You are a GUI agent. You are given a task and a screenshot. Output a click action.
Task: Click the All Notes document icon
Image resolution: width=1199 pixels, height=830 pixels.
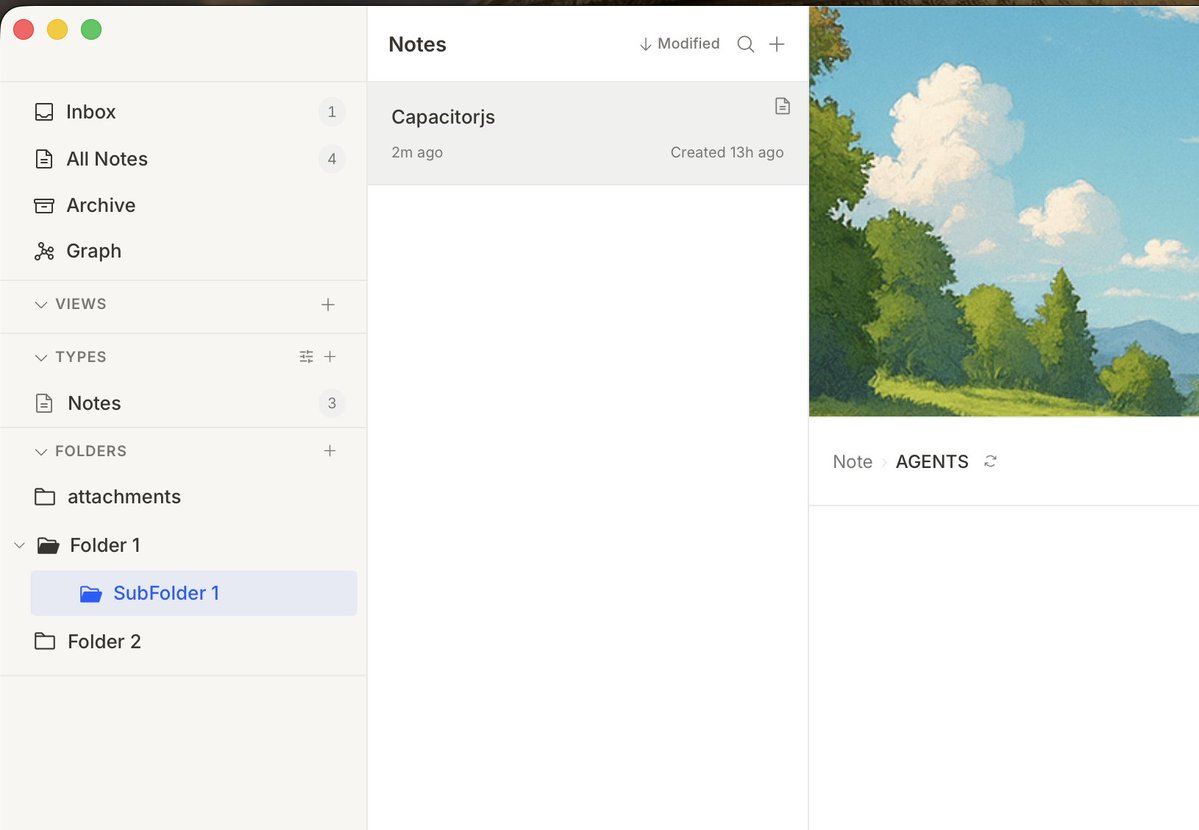click(x=44, y=159)
